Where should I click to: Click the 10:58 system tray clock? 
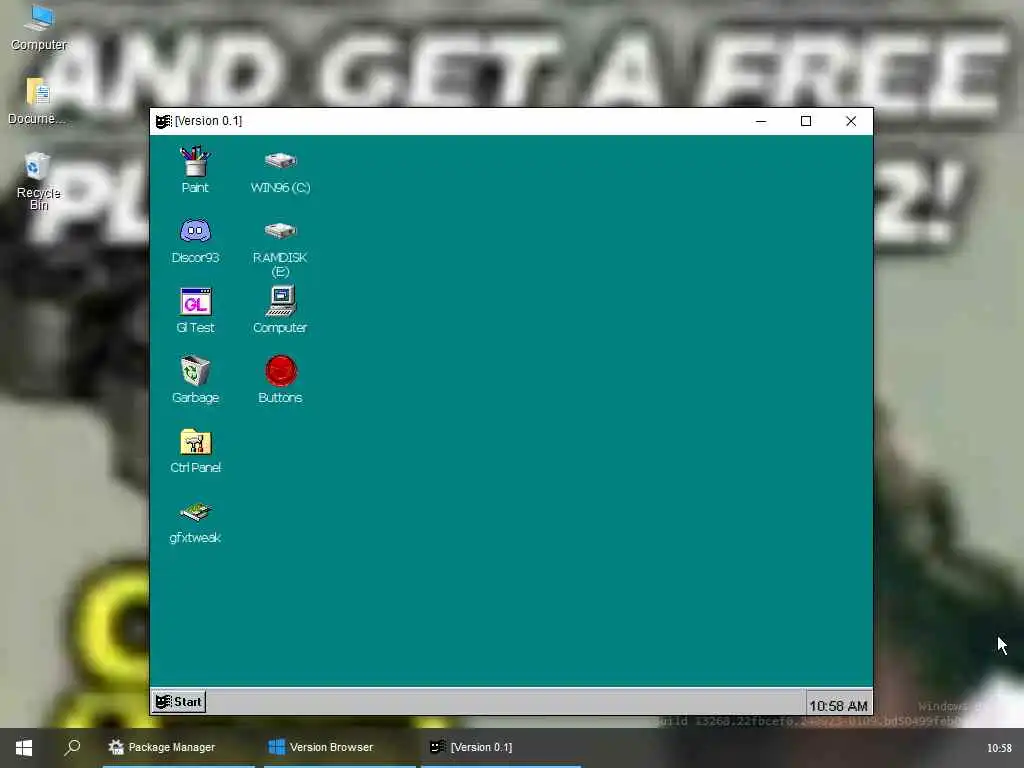click(999, 748)
